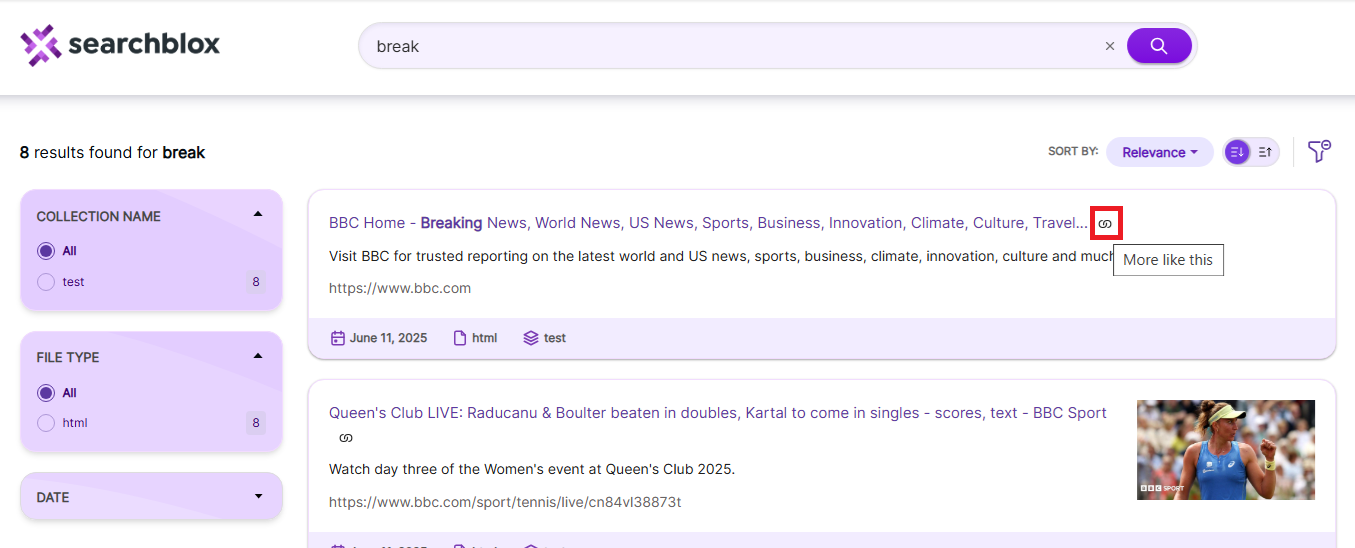Click the More like this tooltip

(x=1168, y=260)
